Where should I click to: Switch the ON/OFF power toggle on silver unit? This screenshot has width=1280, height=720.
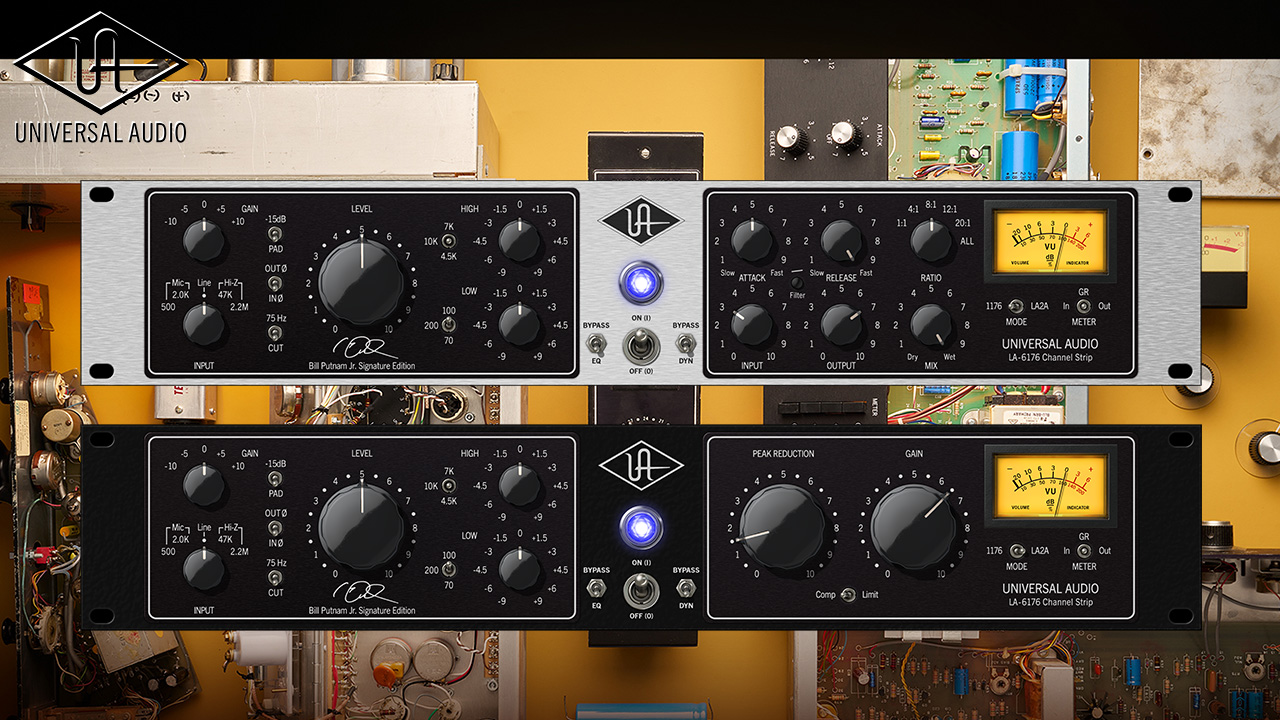click(x=641, y=346)
